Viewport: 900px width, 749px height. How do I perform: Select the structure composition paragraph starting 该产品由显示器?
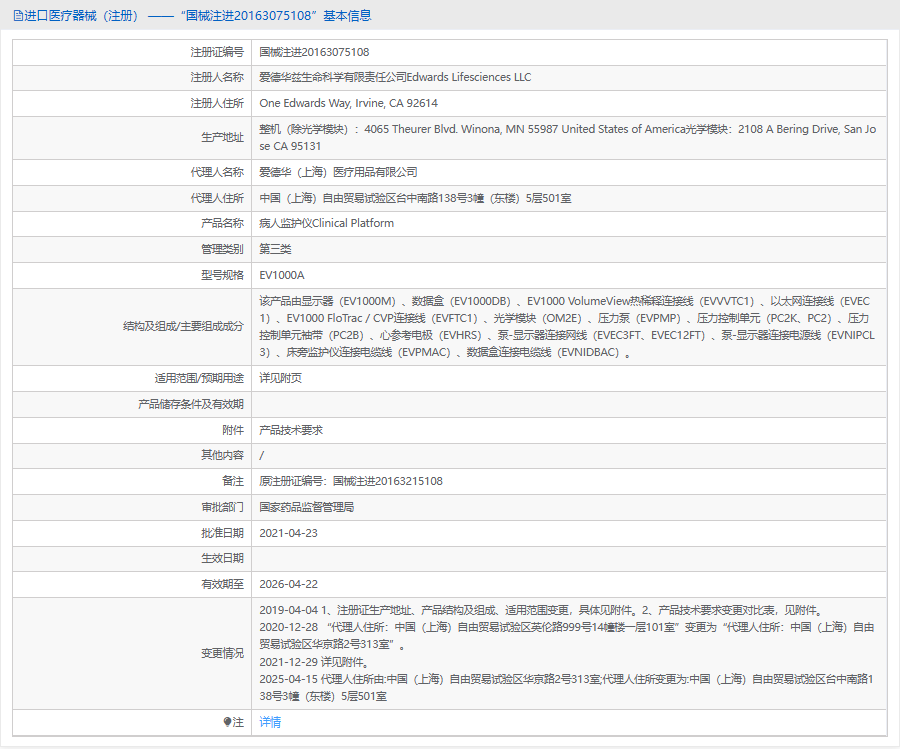click(x=567, y=327)
